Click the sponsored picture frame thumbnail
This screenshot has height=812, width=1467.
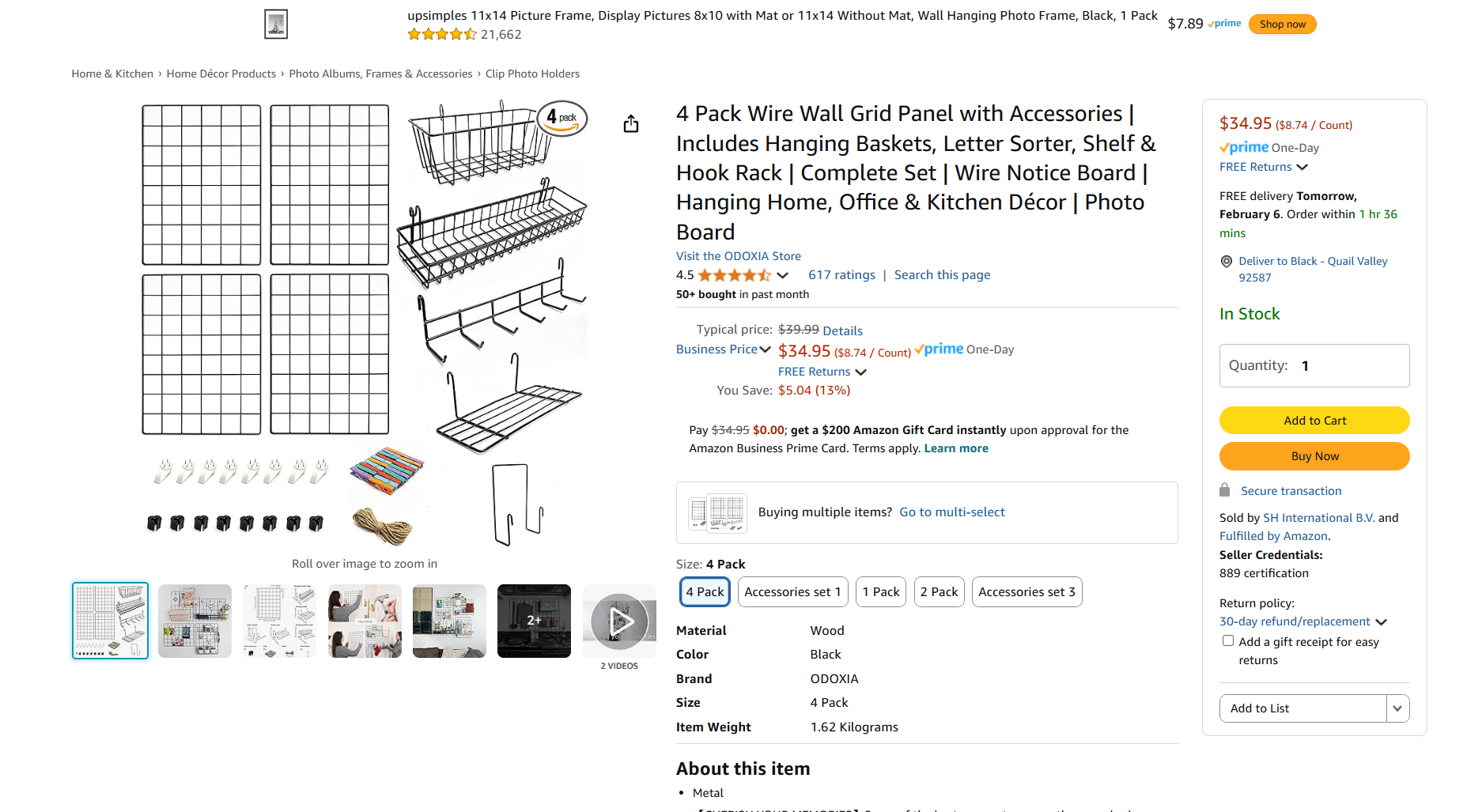276,24
